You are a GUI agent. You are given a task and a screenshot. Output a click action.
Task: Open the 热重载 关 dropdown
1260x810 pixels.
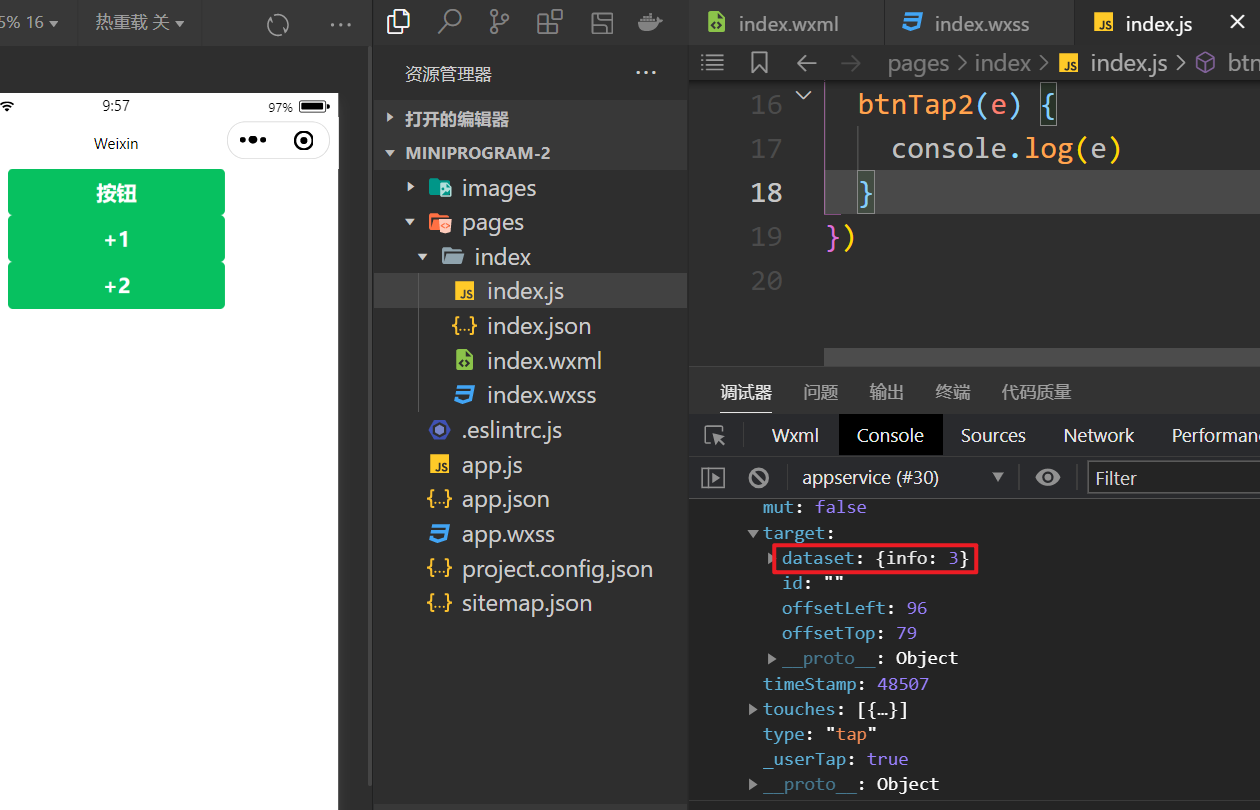(x=140, y=22)
